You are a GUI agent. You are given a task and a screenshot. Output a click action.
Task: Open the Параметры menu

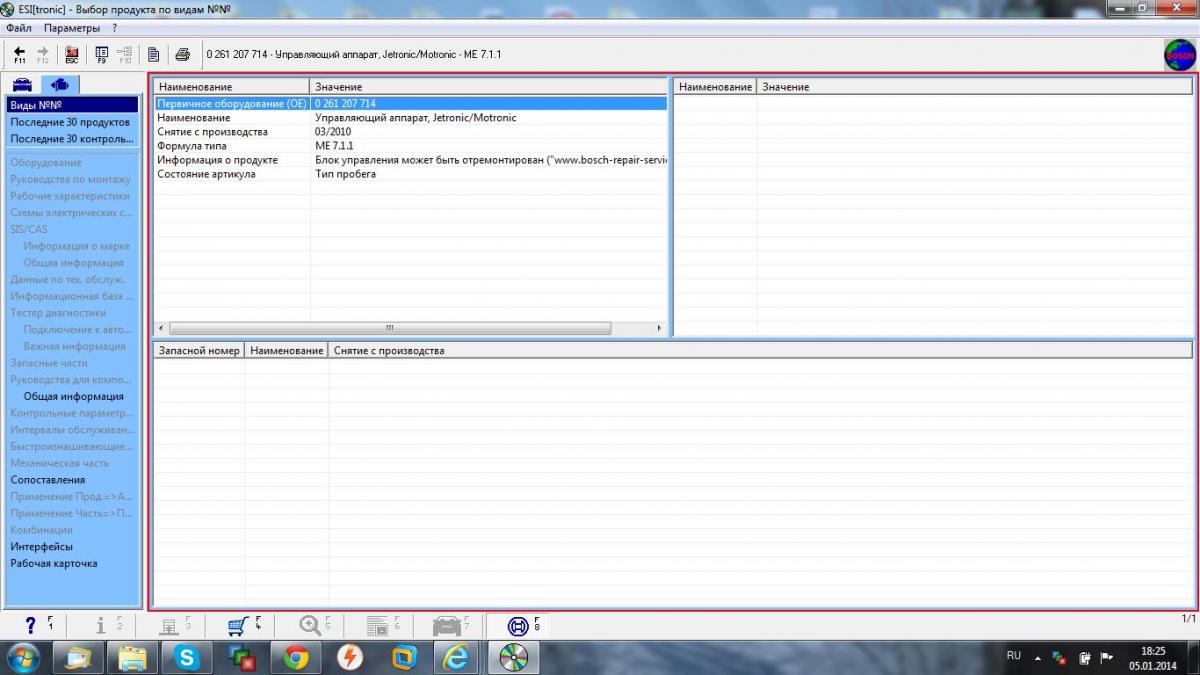pyautogui.click(x=72, y=28)
